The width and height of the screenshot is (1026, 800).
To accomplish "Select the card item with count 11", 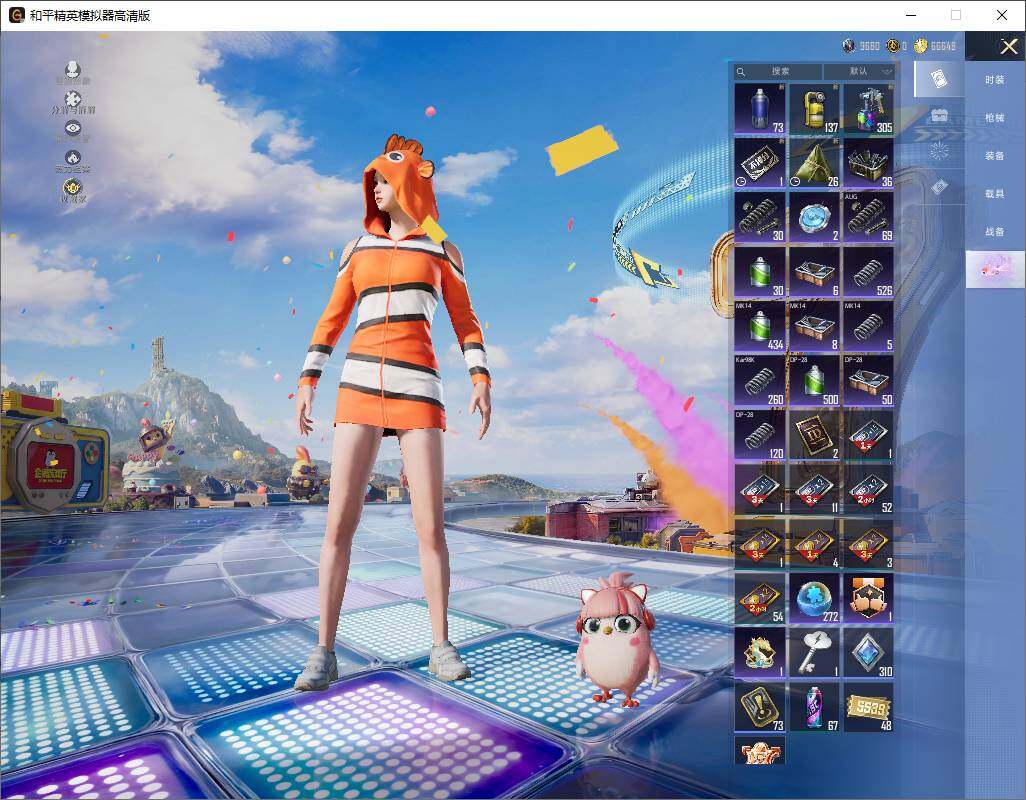I will pos(814,489).
